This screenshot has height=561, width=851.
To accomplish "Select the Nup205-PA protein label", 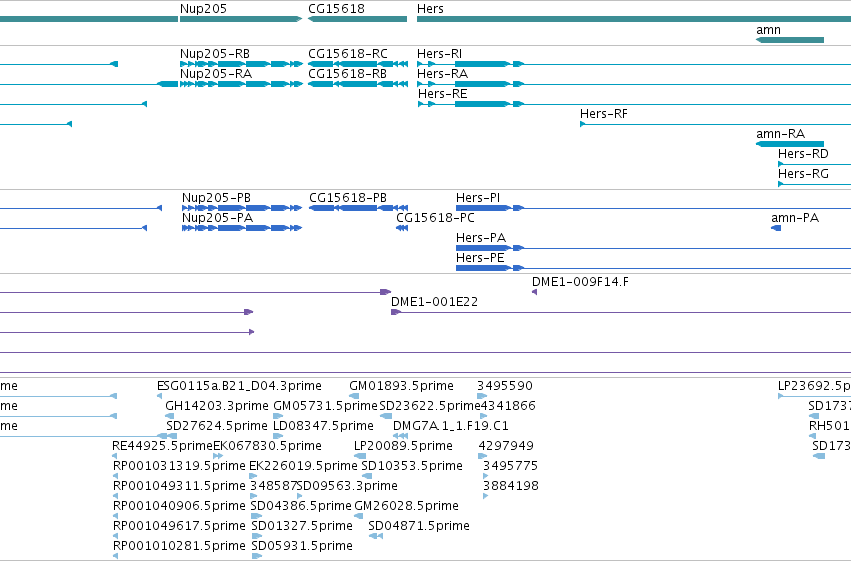I will click(x=217, y=218).
